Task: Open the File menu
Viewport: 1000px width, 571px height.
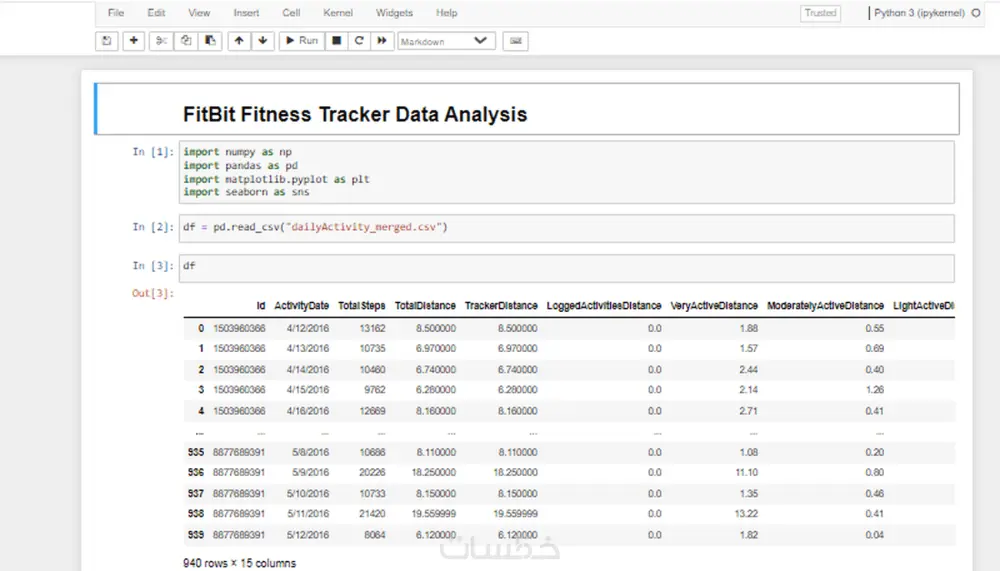Action: [116, 13]
